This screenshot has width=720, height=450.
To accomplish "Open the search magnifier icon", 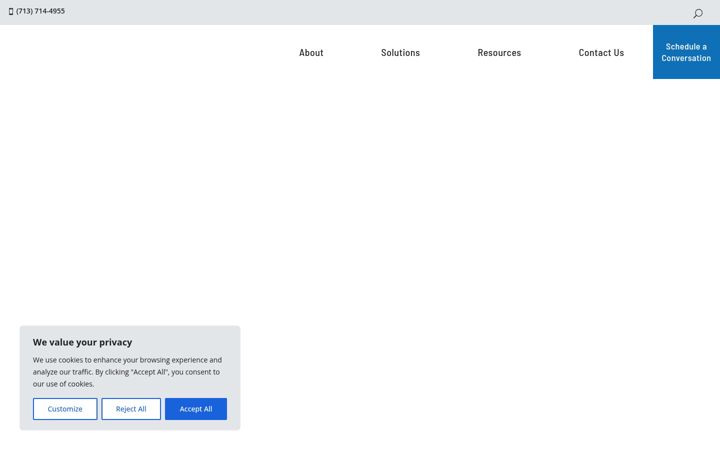I will [698, 14].
